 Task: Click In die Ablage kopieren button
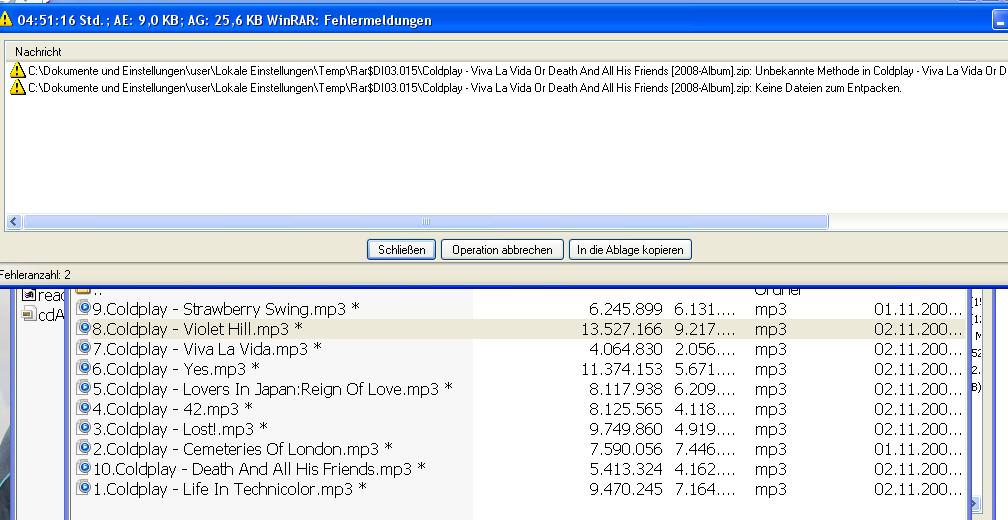(630, 249)
